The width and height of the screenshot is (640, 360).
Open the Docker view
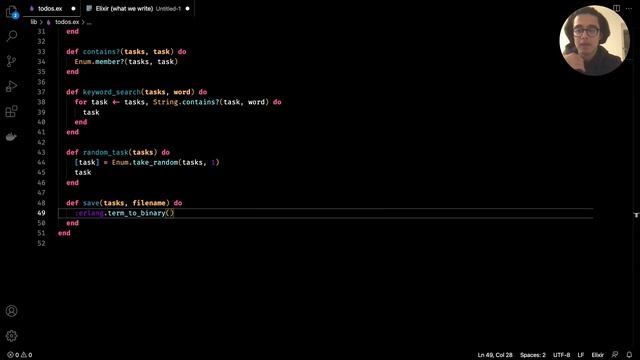tap(11, 136)
